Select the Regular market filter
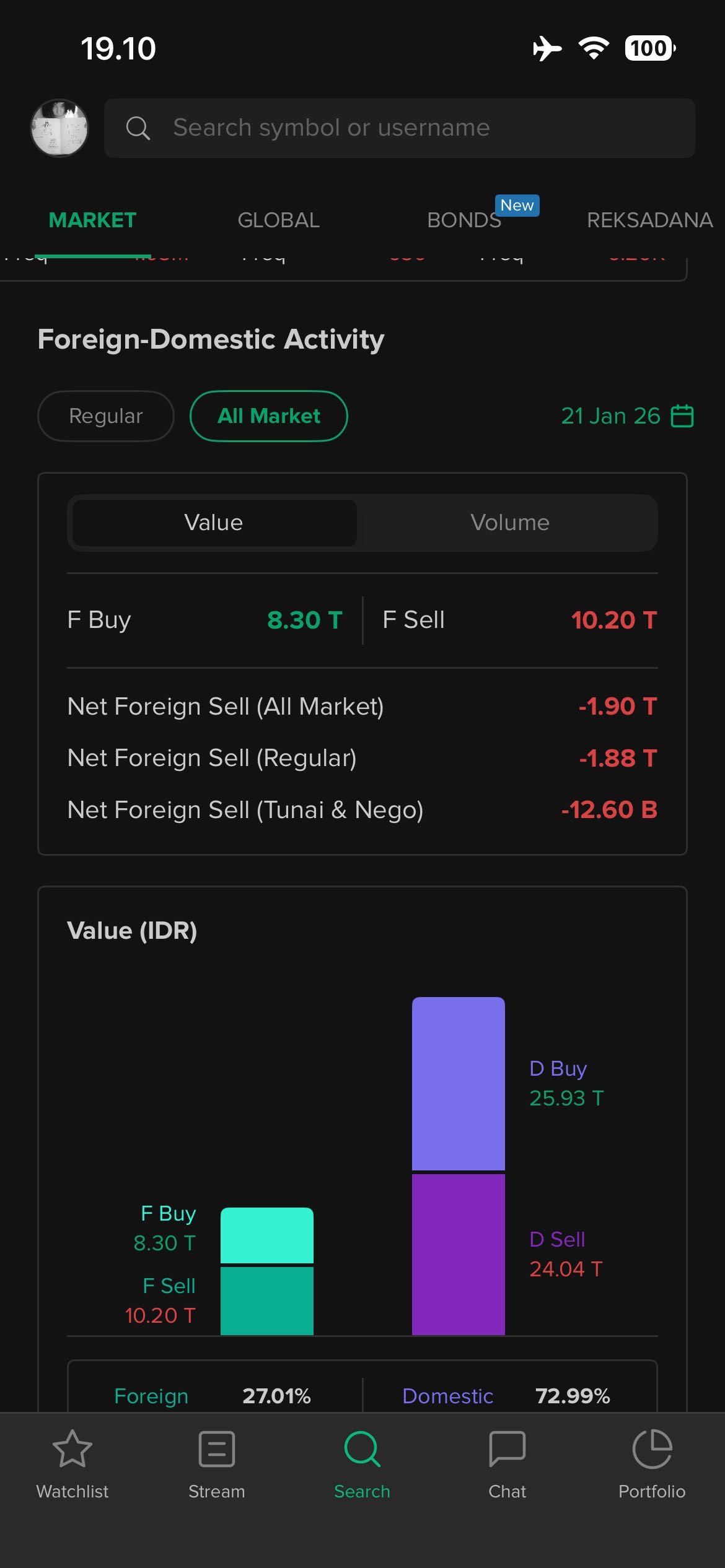The height and width of the screenshot is (1568, 725). click(x=106, y=416)
